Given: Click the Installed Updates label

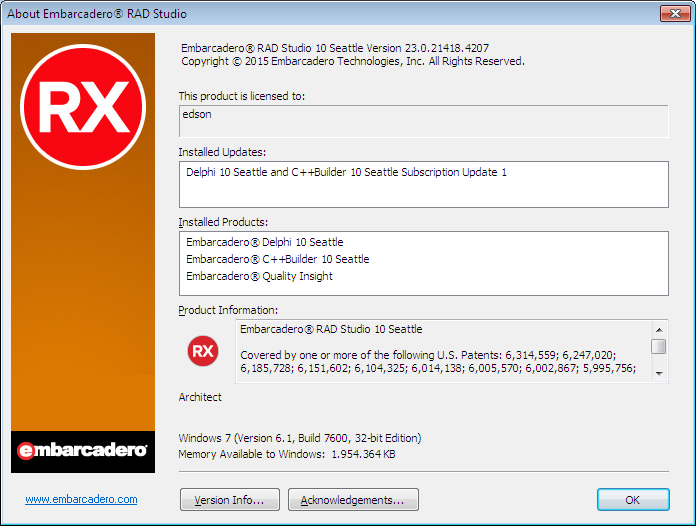Looking at the screenshot, I should [x=222, y=152].
